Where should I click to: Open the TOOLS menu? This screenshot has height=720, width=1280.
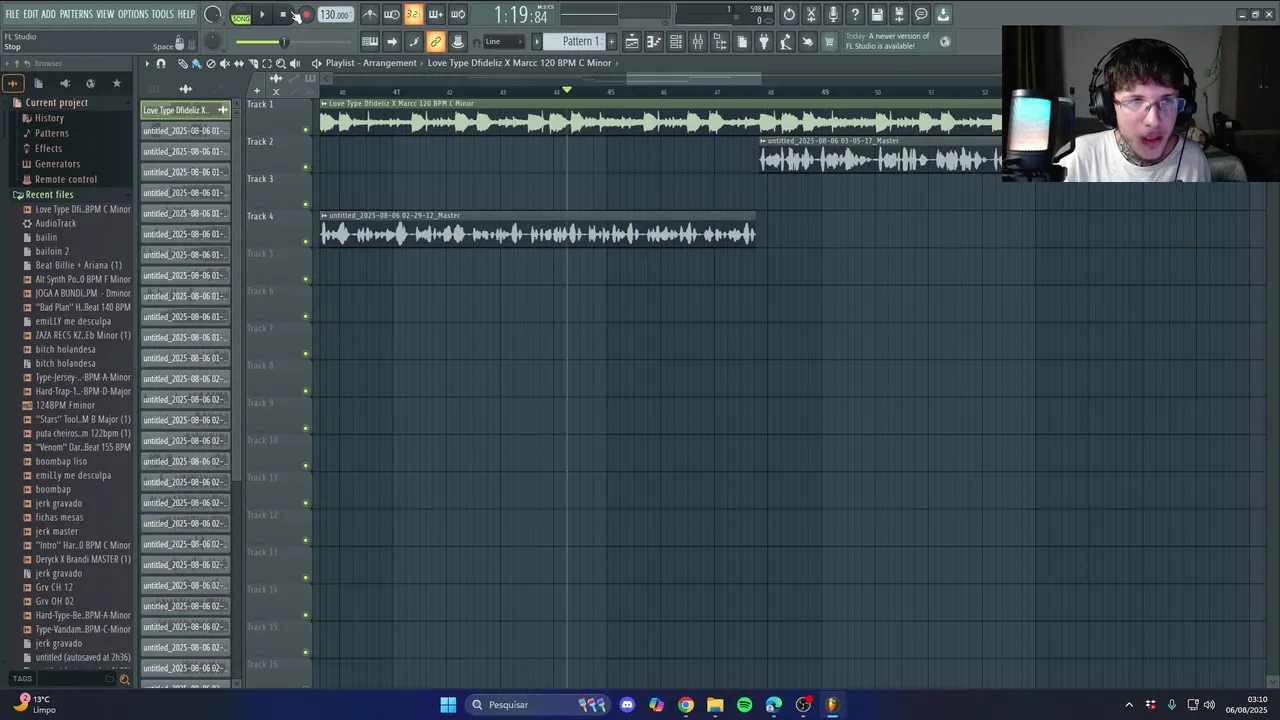pyautogui.click(x=163, y=14)
